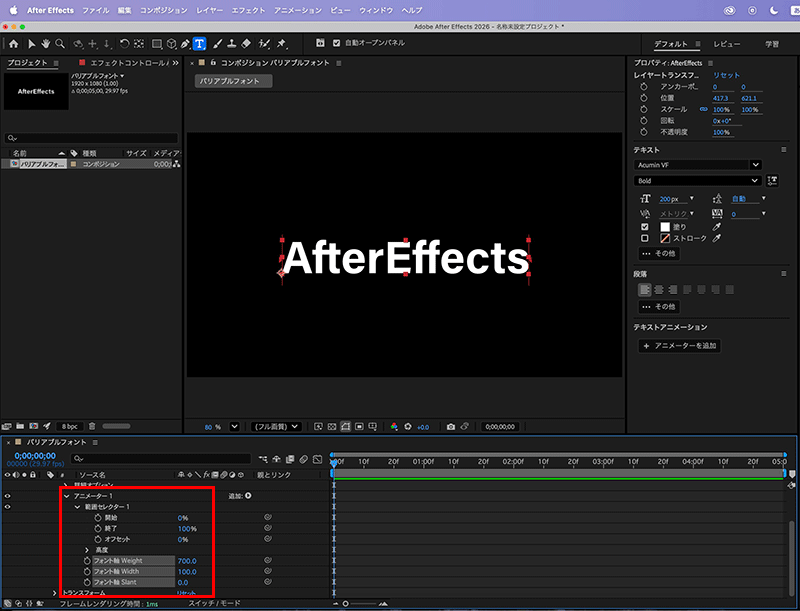Choose the Pen tool
800x611 pixels.
tap(185, 44)
